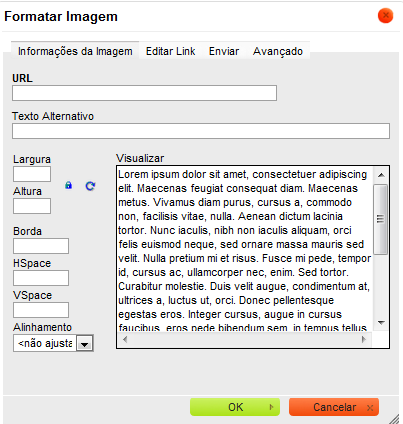This screenshot has width=403, height=424.
Task: Click the reset size refresh icon
Action: point(90,186)
